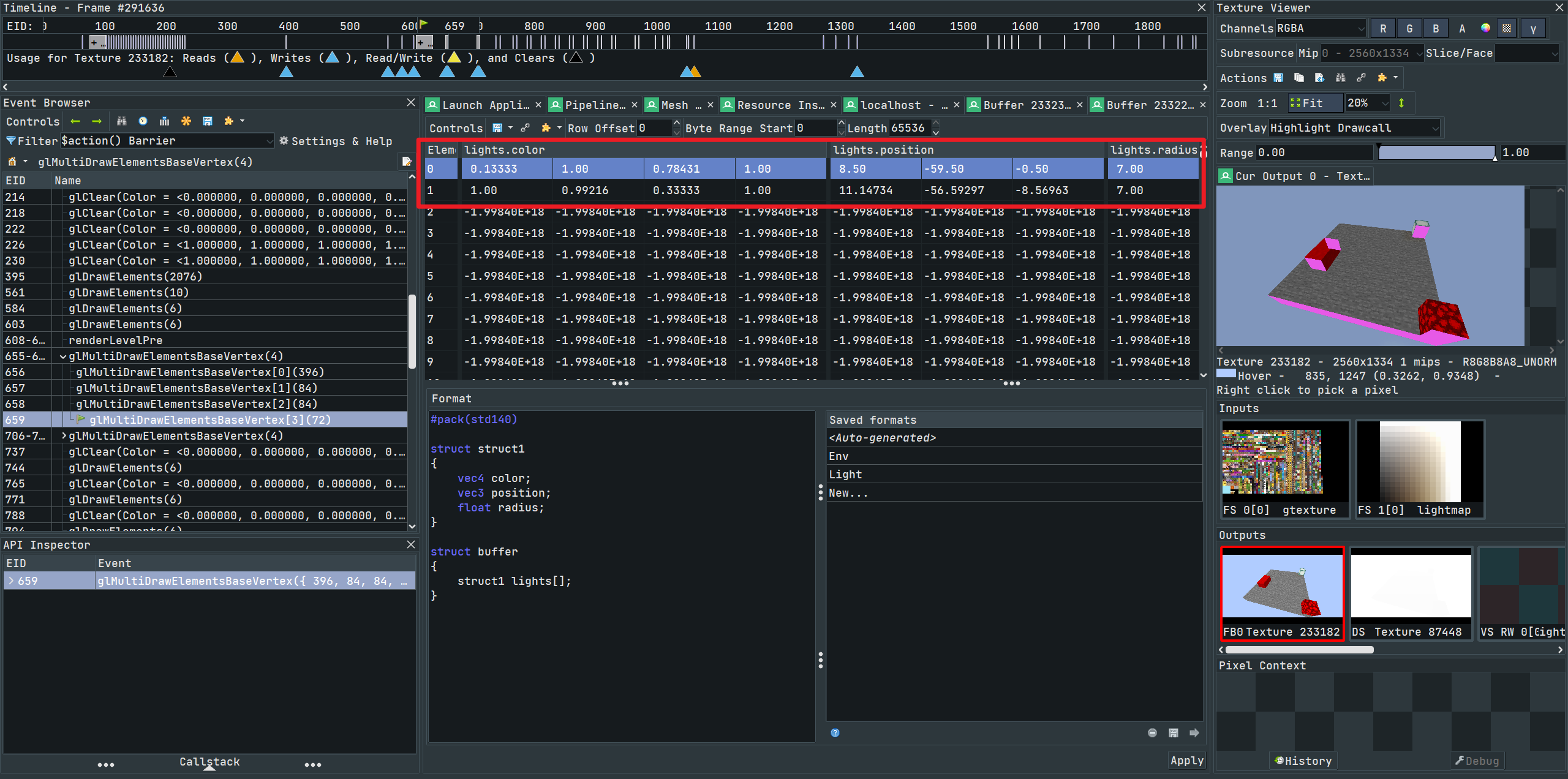Open the Overlay Highlight Drawcall dropdown
The image size is (1568, 779).
[1355, 128]
